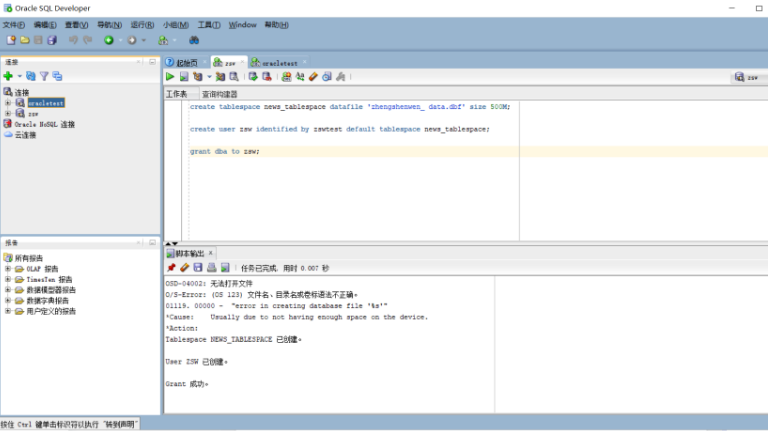Expand the OLAP reports folder
Screen dimensions: 768x431
tap(8, 269)
